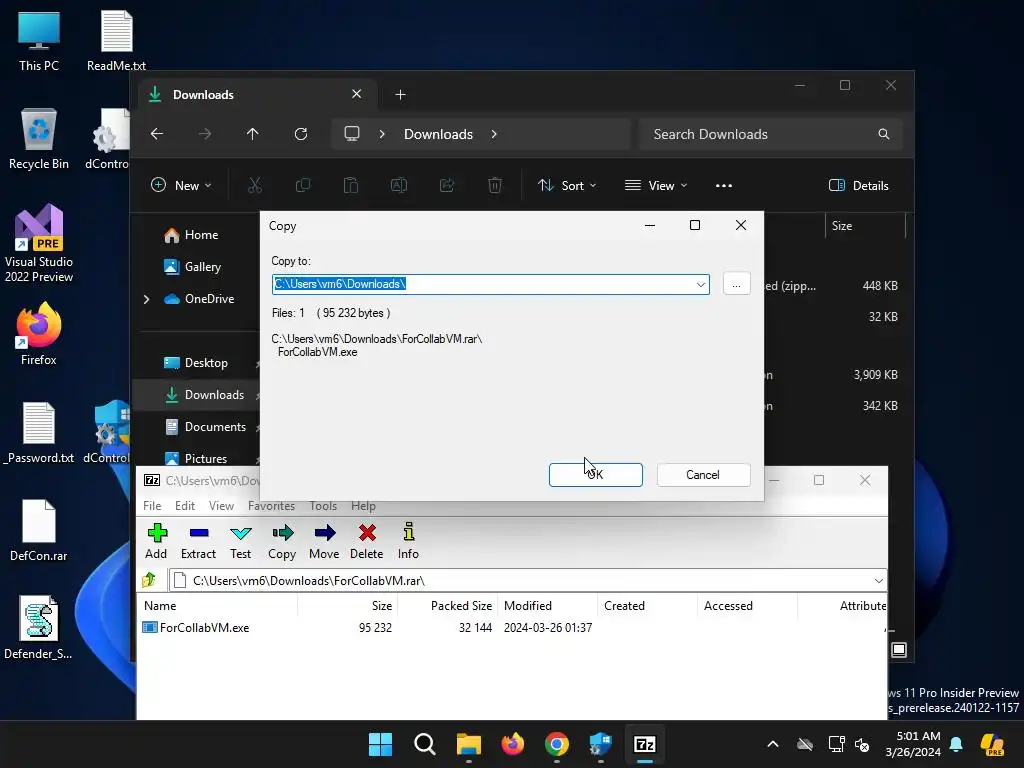Browse for destination folder with ... button
The width and height of the screenshot is (1024, 768).
tap(737, 284)
